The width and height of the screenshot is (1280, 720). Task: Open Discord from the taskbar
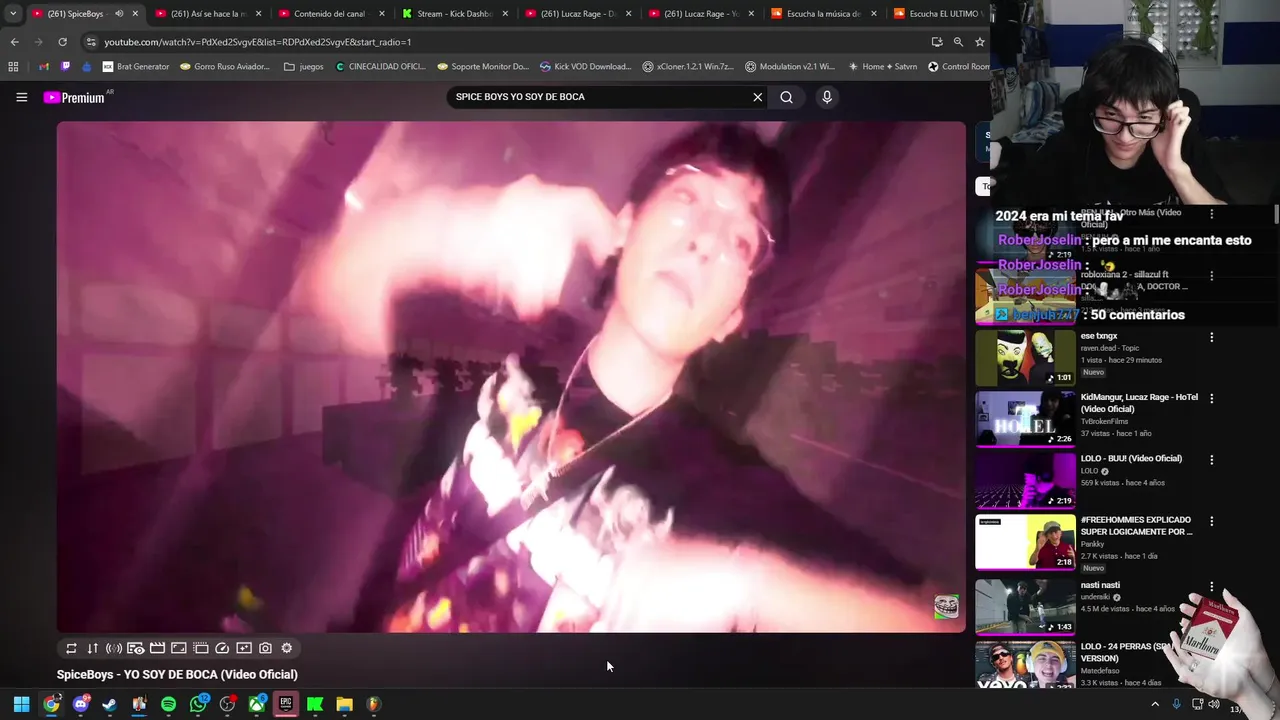(x=81, y=704)
